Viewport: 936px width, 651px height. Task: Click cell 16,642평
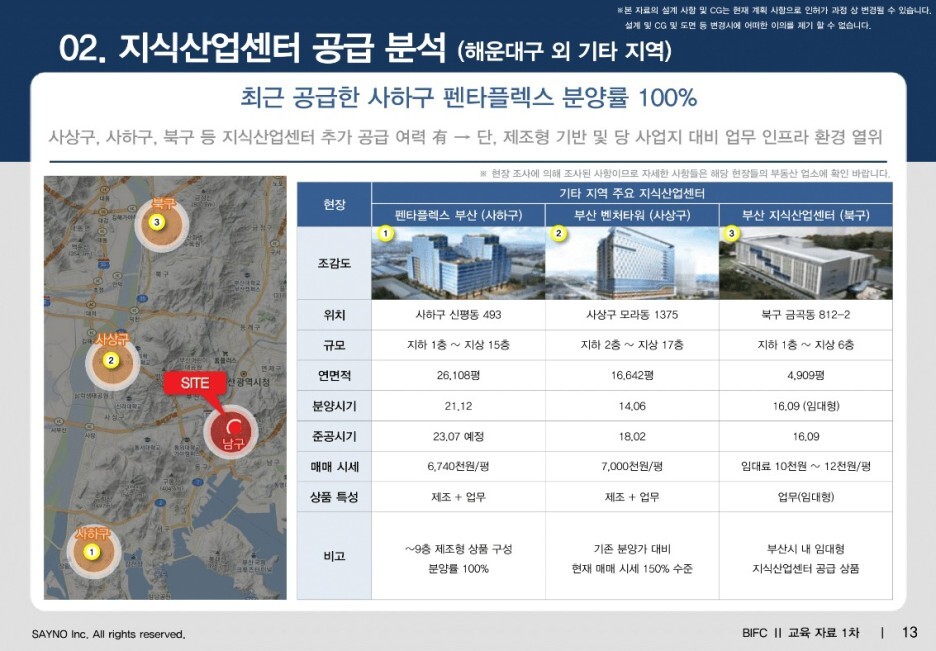pos(632,375)
